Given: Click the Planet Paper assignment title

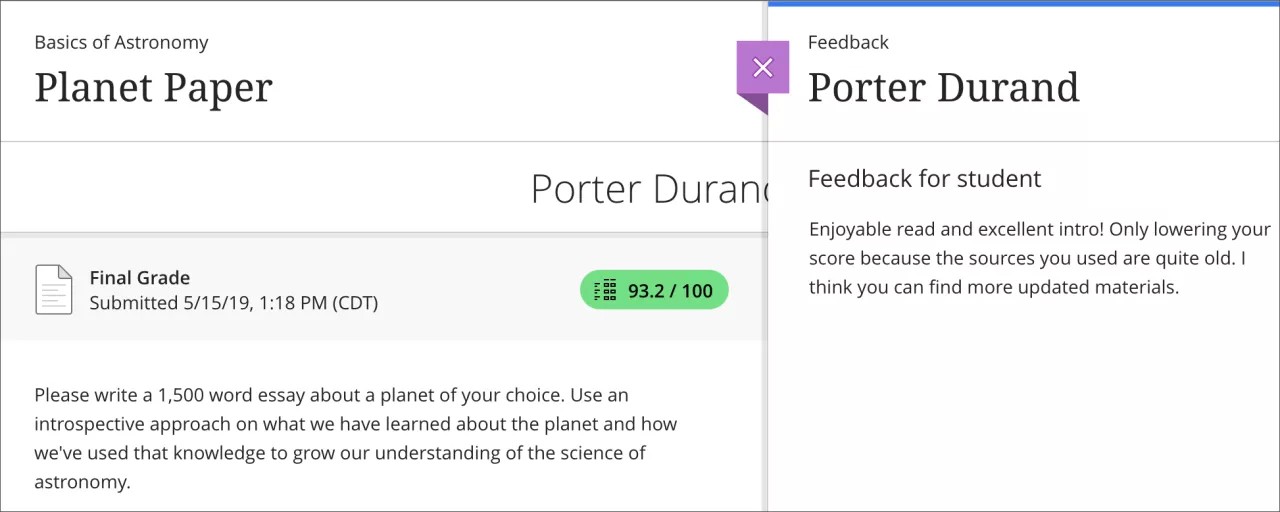Looking at the screenshot, I should [x=153, y=88].
